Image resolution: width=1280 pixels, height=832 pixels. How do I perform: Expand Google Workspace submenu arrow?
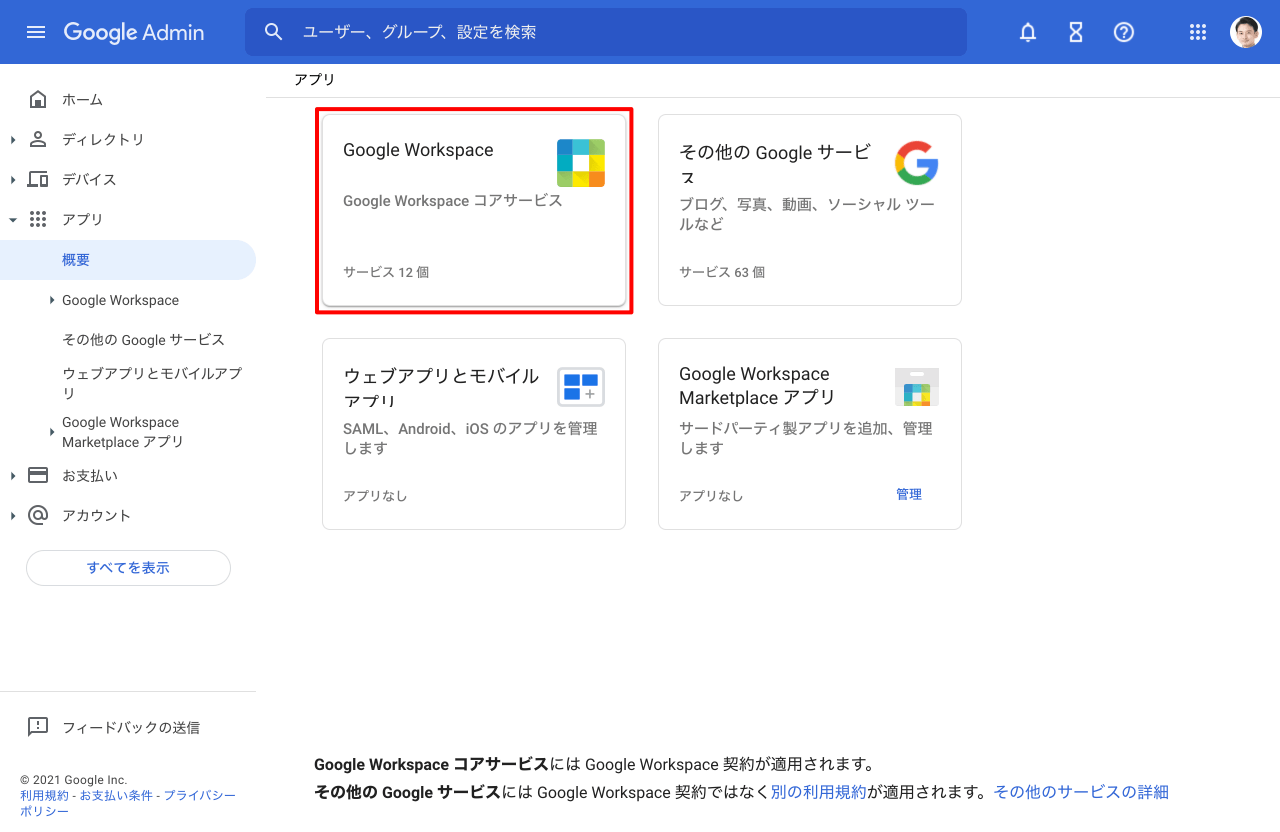tap(52, 300)
